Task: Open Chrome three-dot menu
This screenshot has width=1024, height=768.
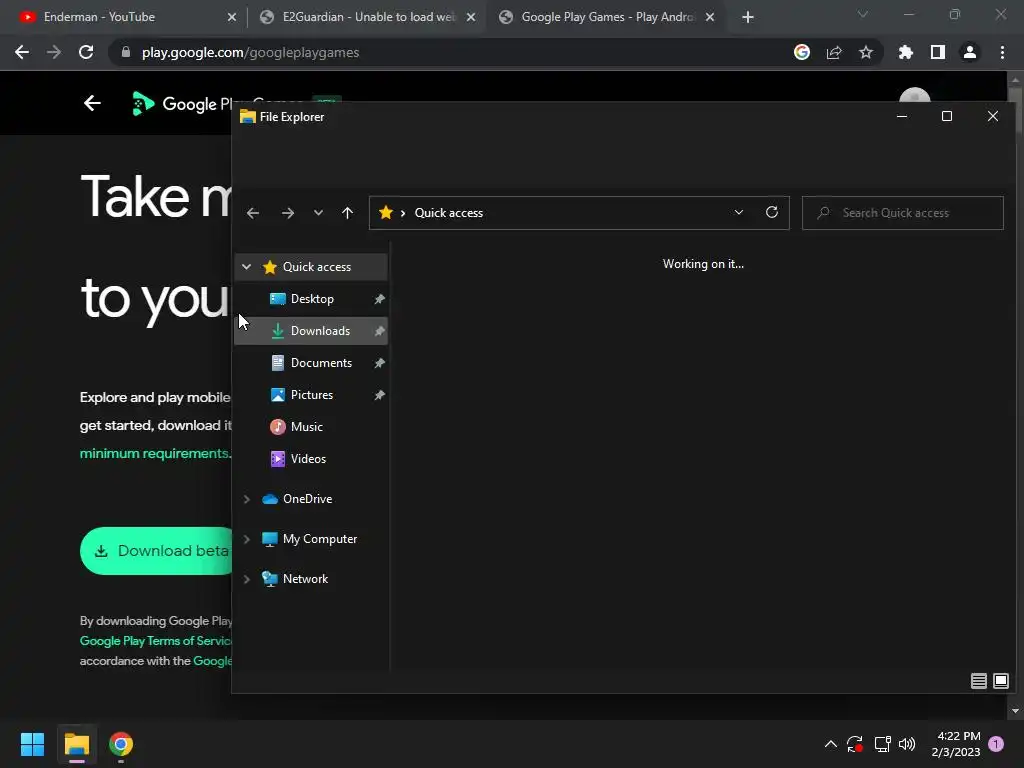Action: pyautogui.click(x=1002, y=52)
